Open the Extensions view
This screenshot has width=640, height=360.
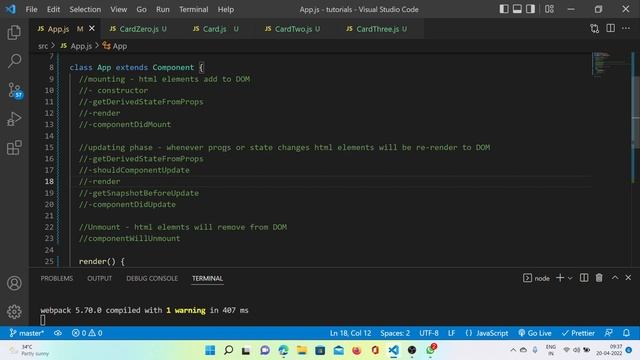pyautogui.click(x=14, y=147)
